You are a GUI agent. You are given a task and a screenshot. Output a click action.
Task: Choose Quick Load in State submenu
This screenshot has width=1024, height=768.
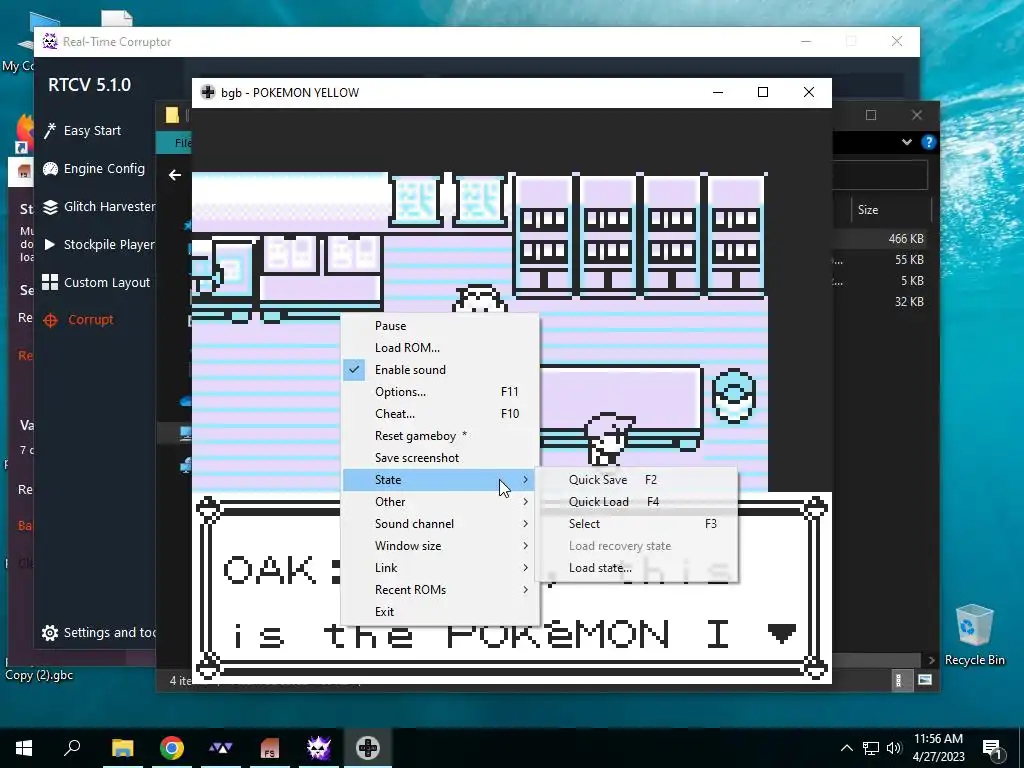point(637,502)
